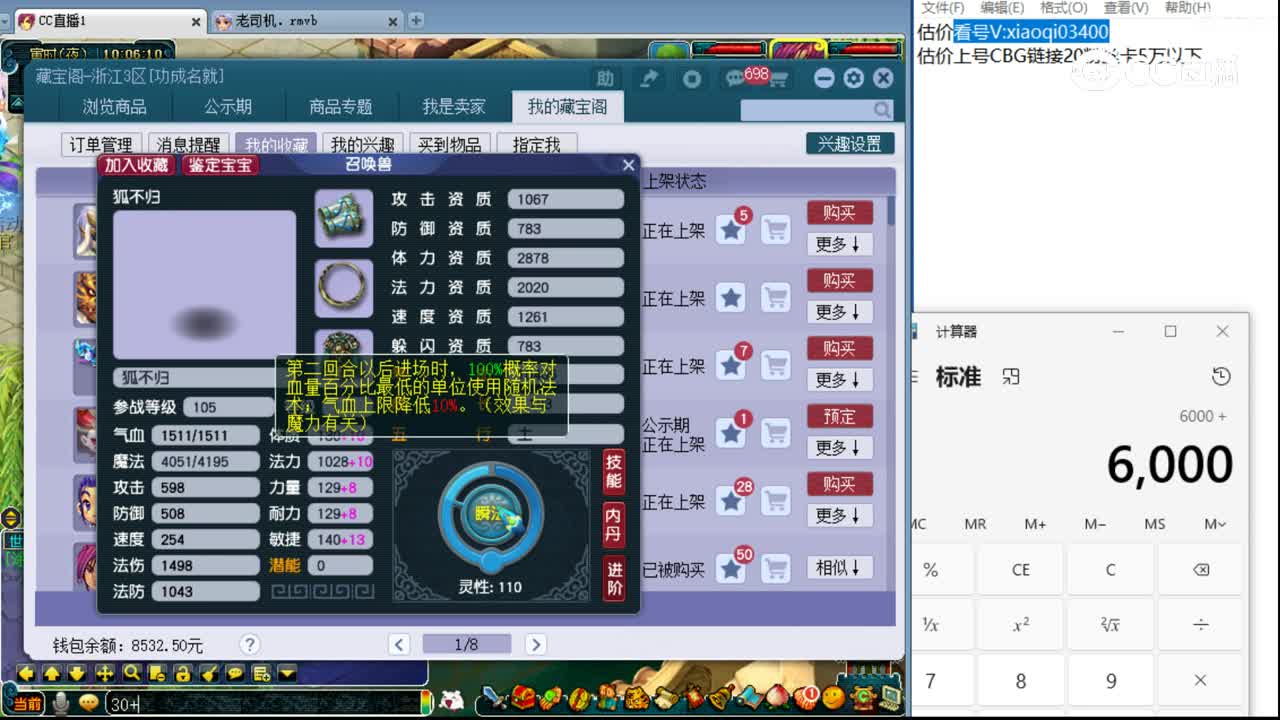Go to next page arrow beside 1/8
The width and height of the screenshot is (1280, 720).
click(x=536, y=645)
